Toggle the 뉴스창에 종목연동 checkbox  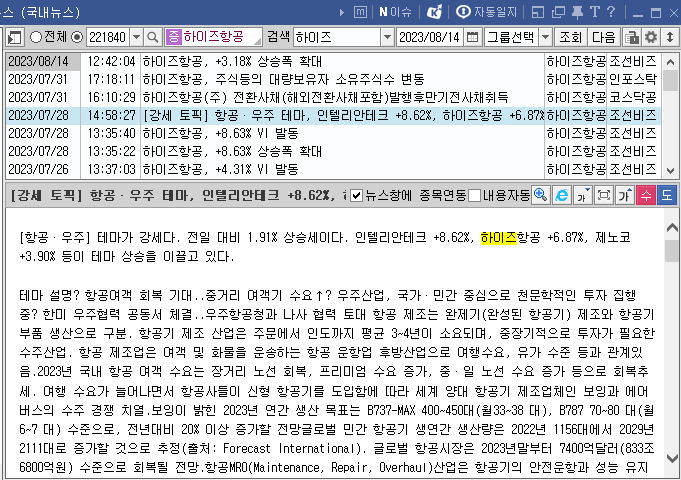pos(356,195)
